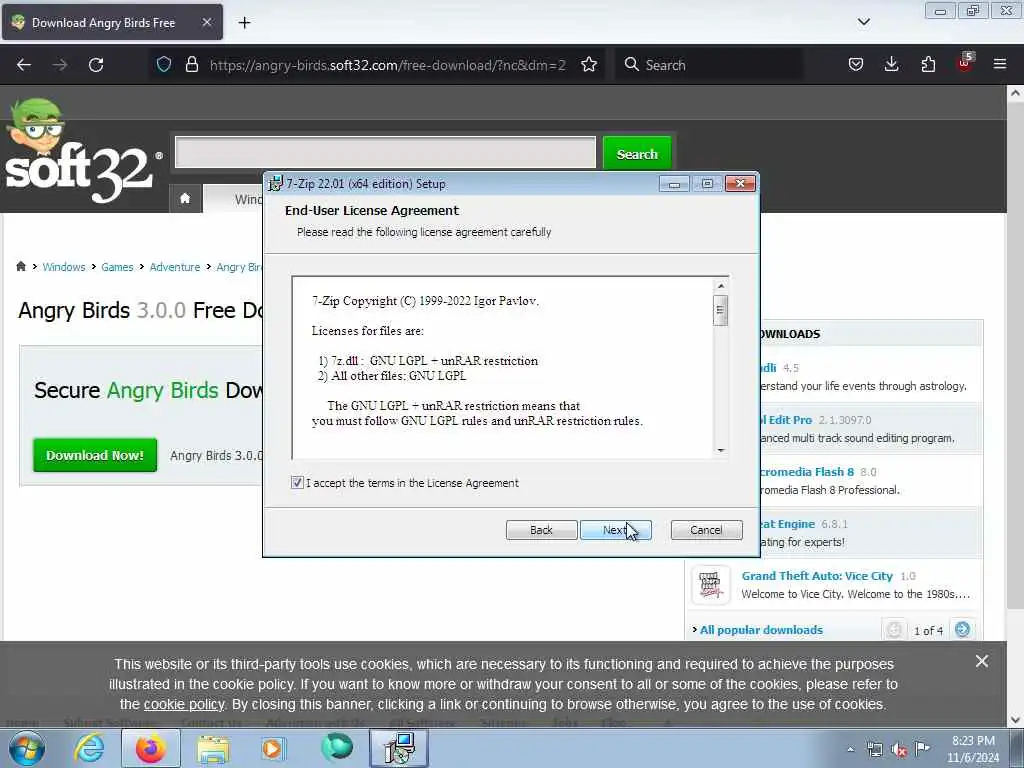Click the license text scroll-down arrow

[x=720, y=450]
